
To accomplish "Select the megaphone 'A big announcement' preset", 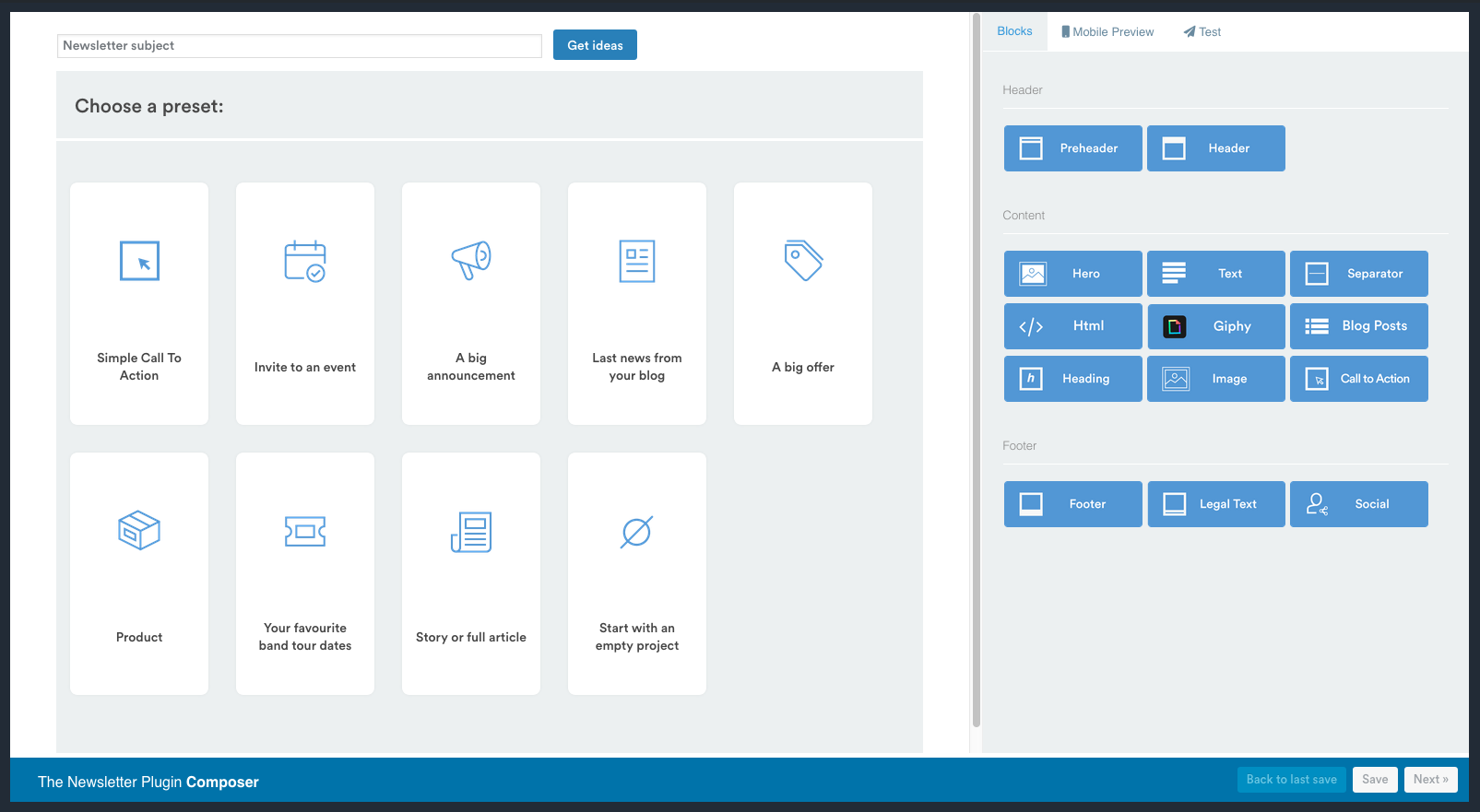I will pyautogui.click(x=471, y=303).
